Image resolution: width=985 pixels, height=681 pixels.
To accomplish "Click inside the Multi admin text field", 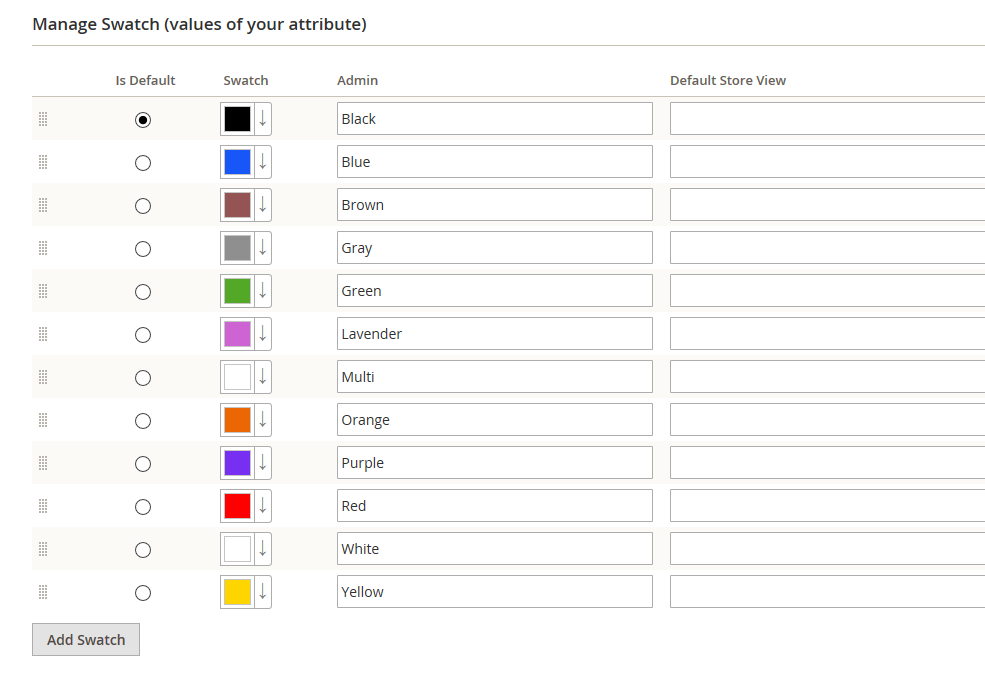I will coord(494,377).
